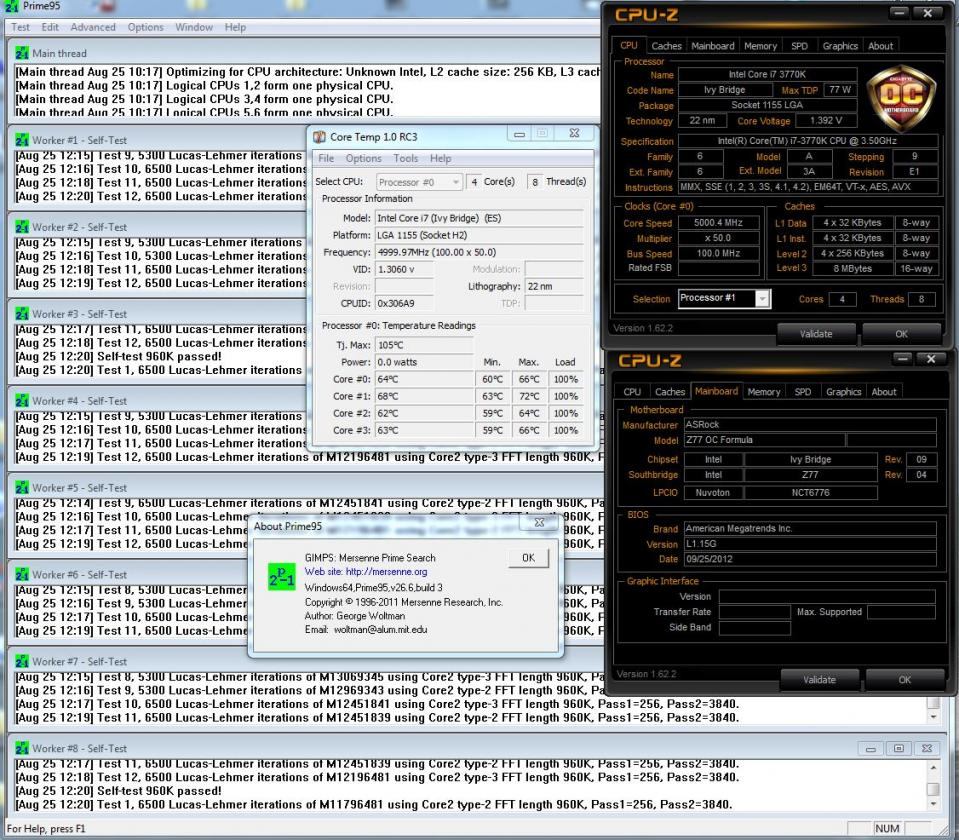The height and width of the screenshot is (840, 959).
Task: Expand the Processor #1 Selection dropdown in CPU-Z
Action: pyautogui.click(x=762, y=299)
